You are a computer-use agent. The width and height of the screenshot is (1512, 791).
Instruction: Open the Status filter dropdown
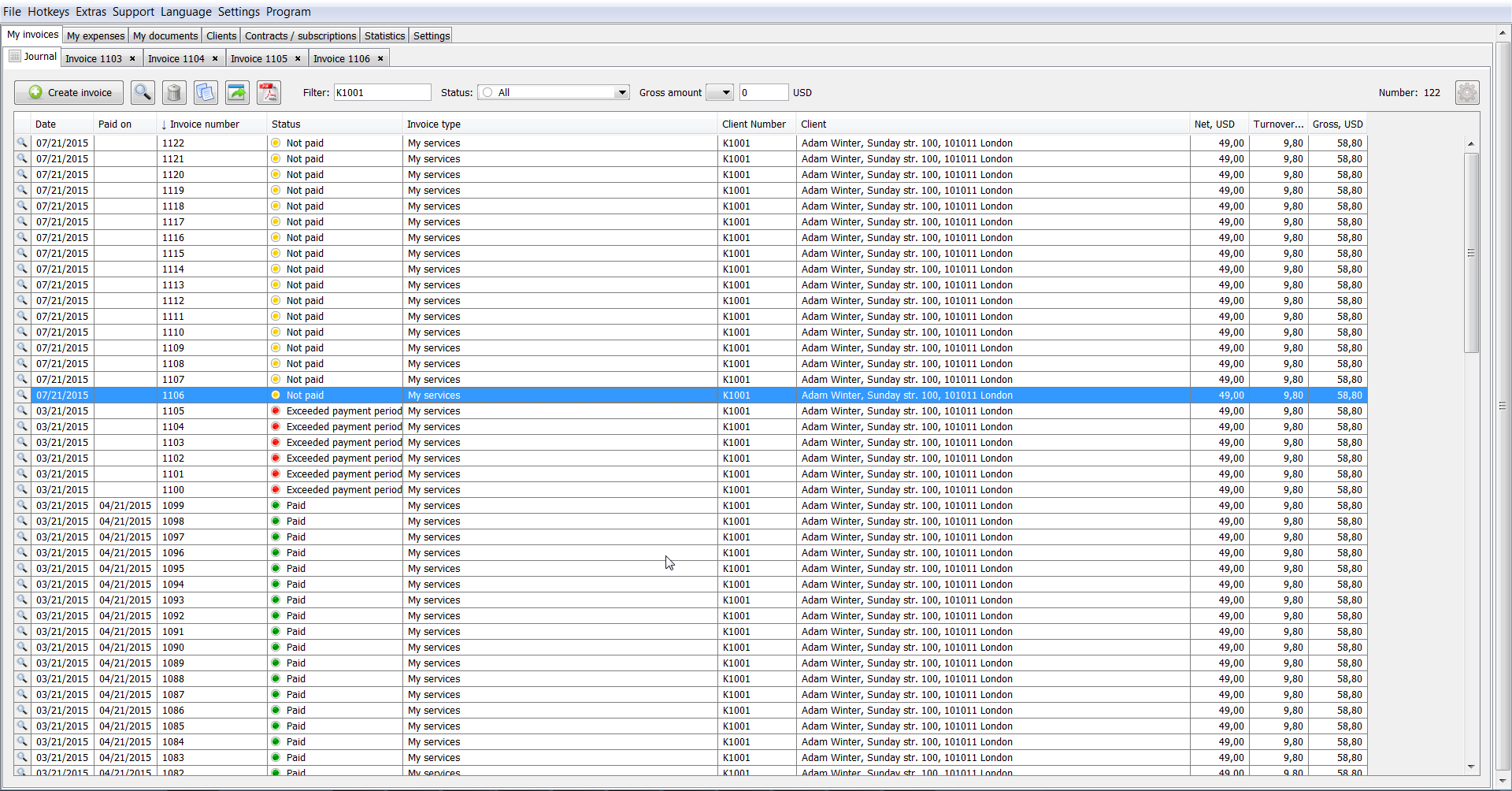point(621,93)
